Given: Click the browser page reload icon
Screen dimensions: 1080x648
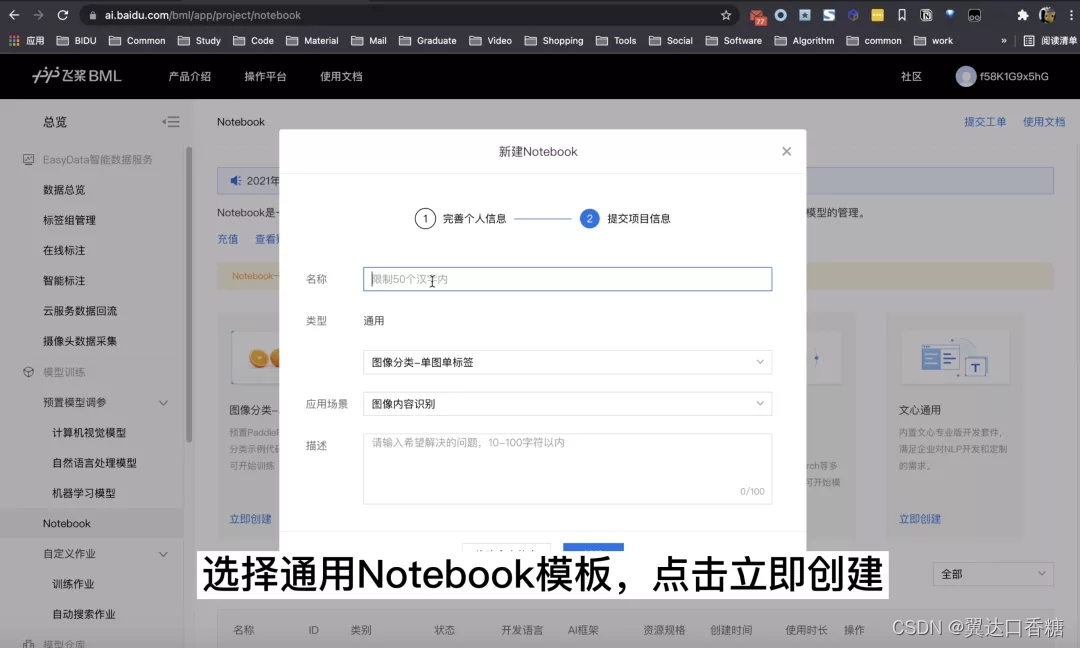Looking at the screenshot, I should pyautogui.click(x=63, y=14).
